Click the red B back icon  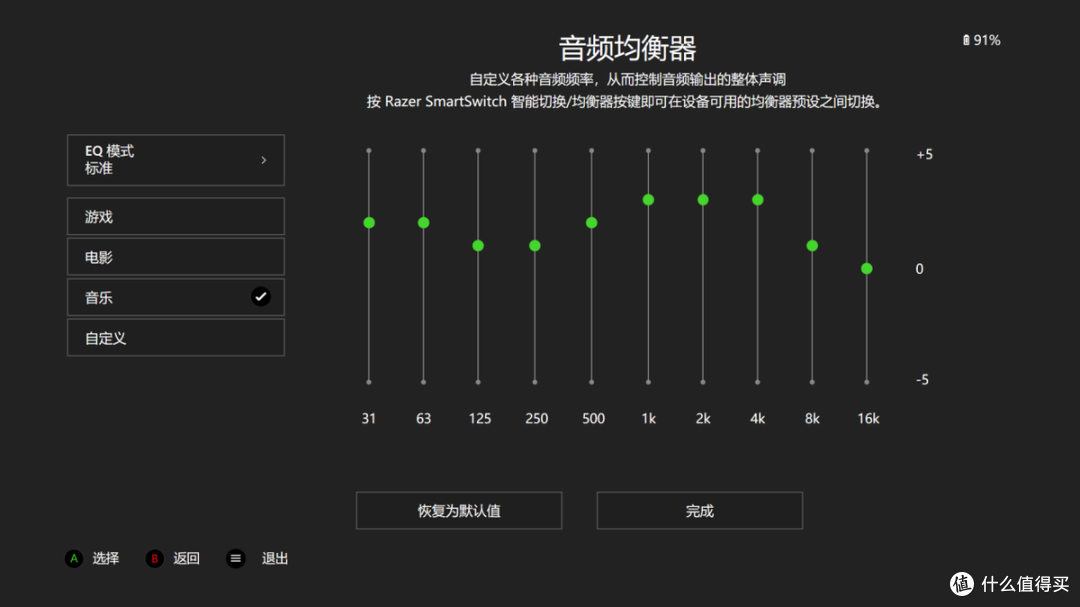pos(155,559)
